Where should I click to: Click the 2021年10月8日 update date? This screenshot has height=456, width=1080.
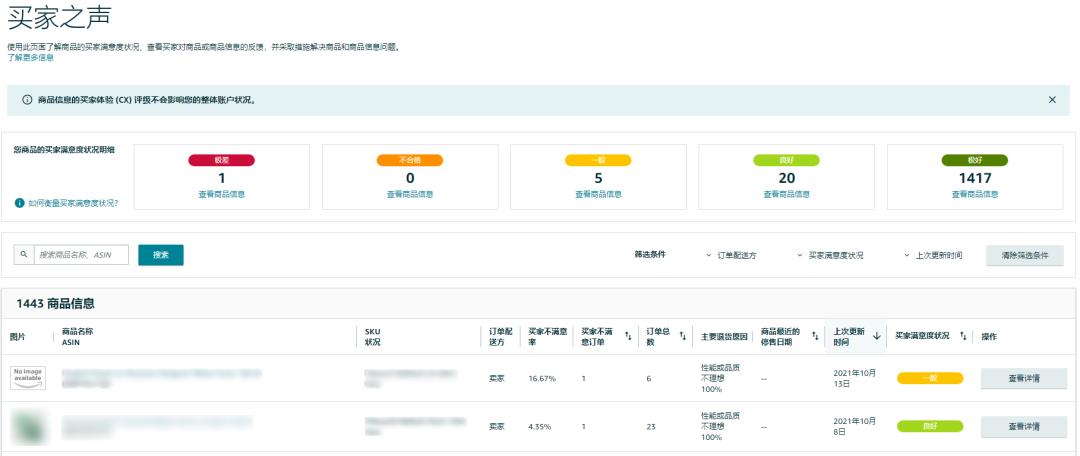pyautogui.click(x=854, y=426)
